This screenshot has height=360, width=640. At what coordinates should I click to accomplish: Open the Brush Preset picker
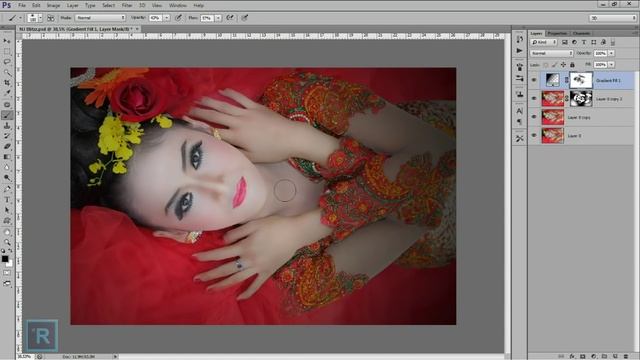pyautogui.click(x=35, y=18)
